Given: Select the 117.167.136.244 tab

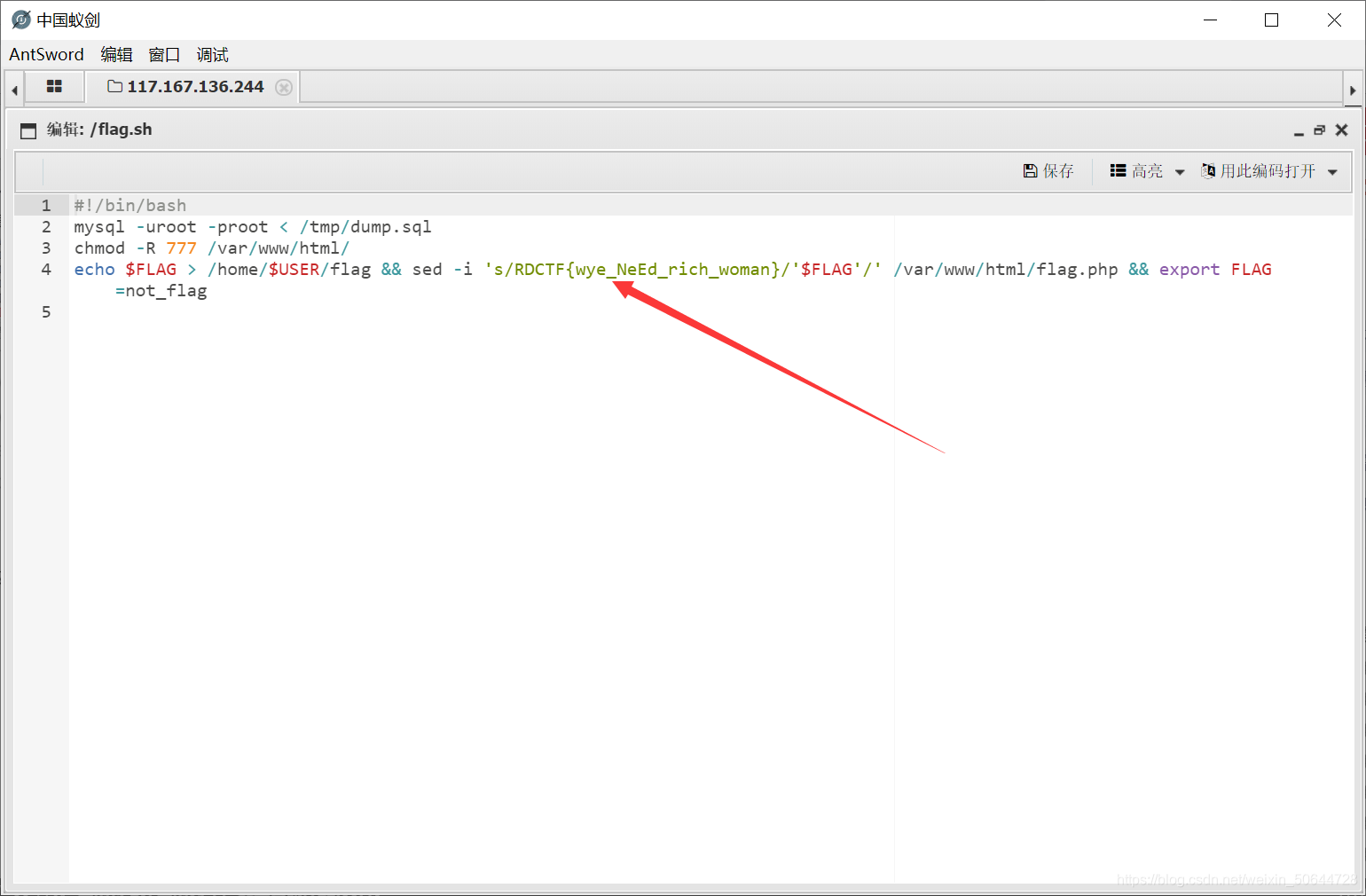Looking at the screenshot, I should click(x=195, y=86).
